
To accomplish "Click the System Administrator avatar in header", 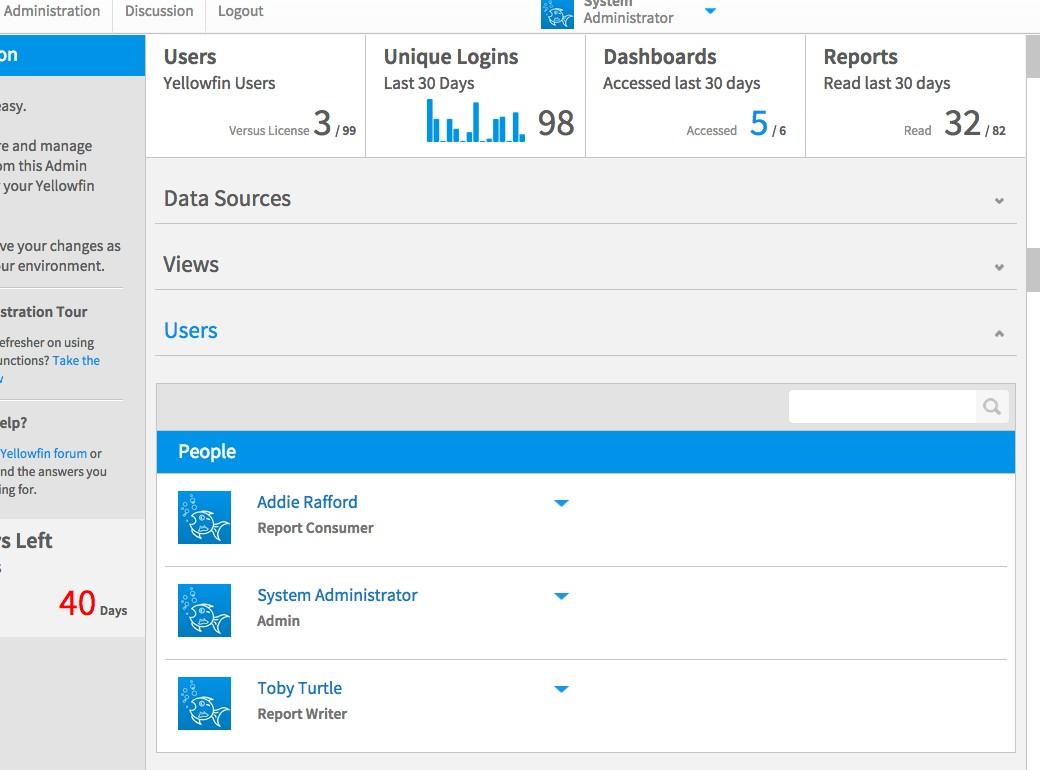I will [x=557, y=14].
